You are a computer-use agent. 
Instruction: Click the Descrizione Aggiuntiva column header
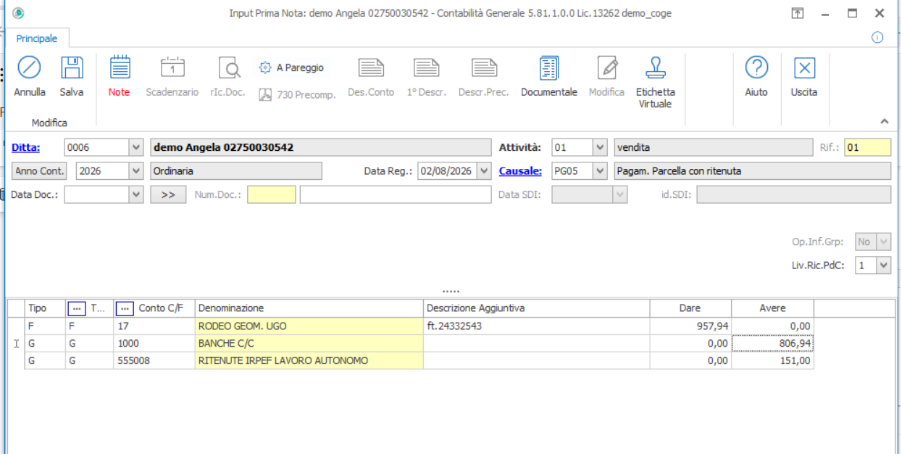click(x=537, y=308)
